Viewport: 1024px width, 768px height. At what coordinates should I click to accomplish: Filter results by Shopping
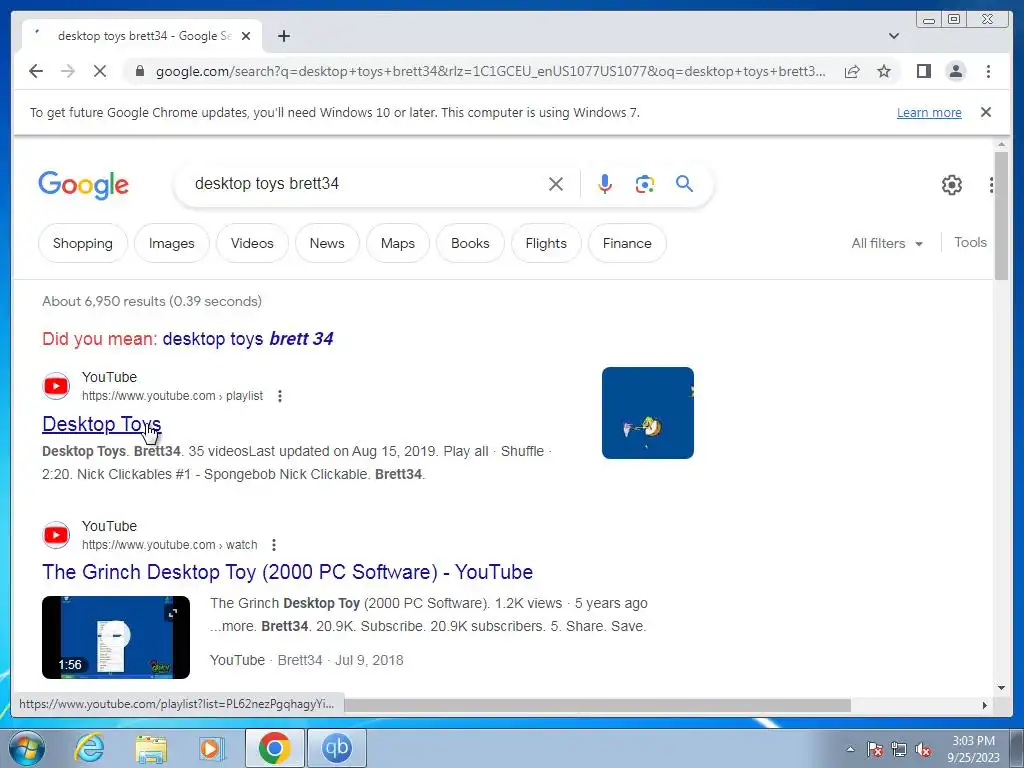click(x=83, y=243)
